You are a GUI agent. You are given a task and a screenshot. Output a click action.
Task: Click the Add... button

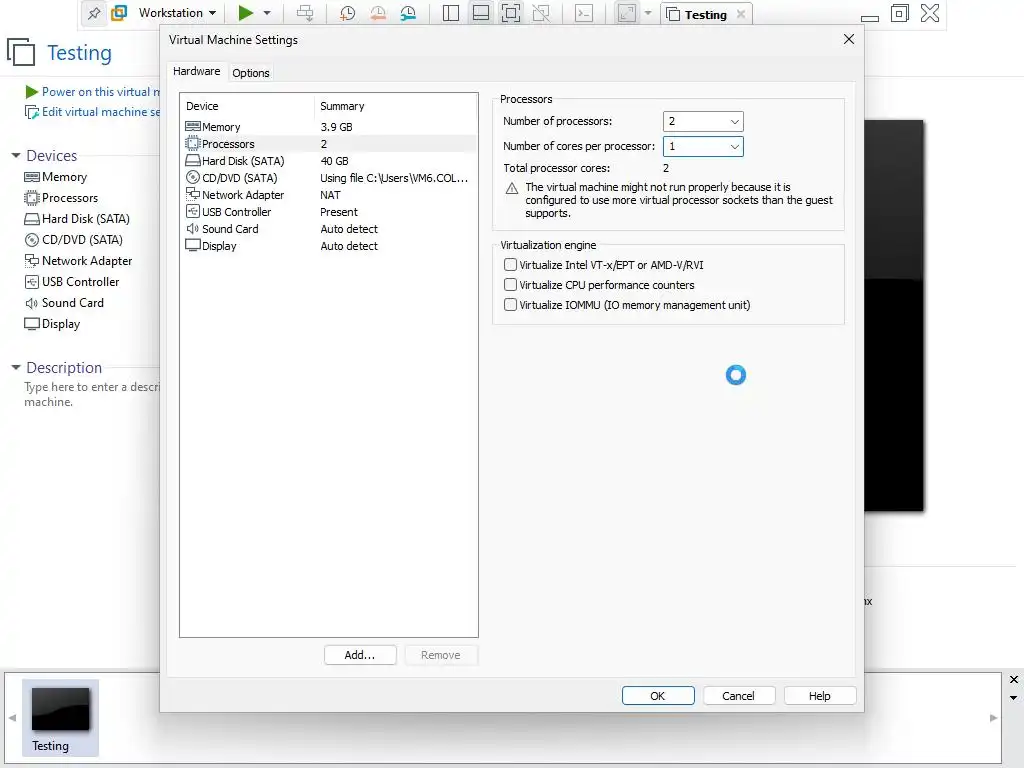pos(360,655)
